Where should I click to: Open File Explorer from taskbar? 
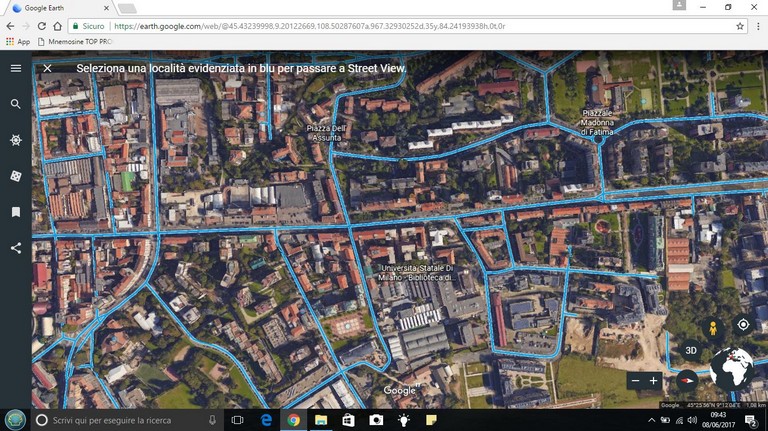click(321, 420)
